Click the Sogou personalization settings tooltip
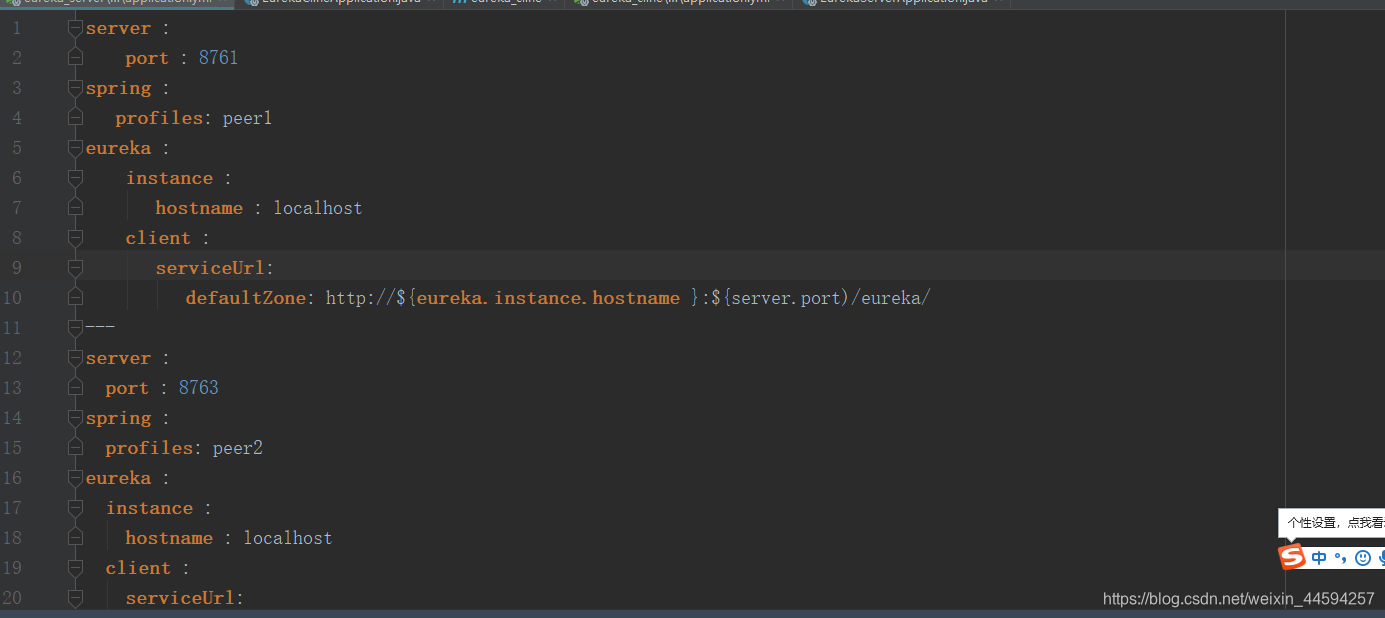1385x618 pixels. (x=1332, y=522)
